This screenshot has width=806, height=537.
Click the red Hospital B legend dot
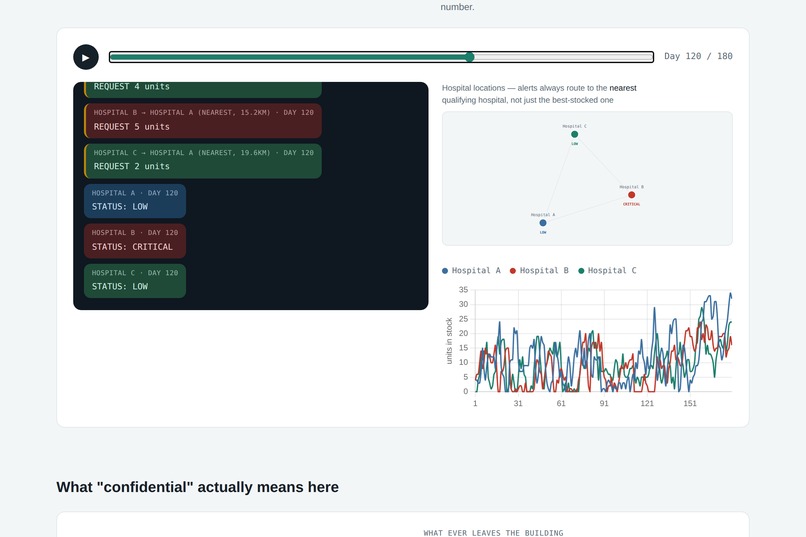tap(512, 271)
